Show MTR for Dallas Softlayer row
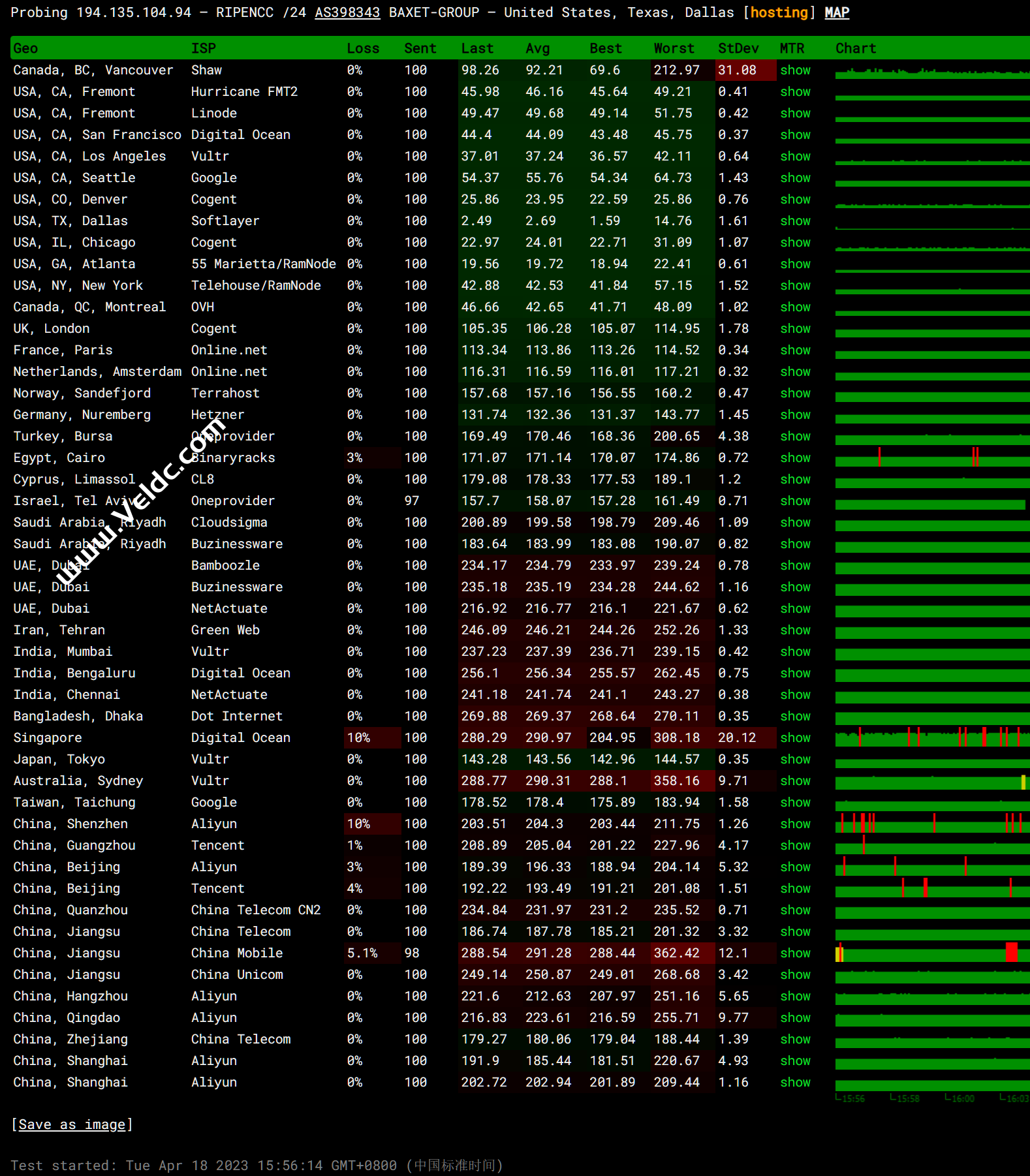 795,221
